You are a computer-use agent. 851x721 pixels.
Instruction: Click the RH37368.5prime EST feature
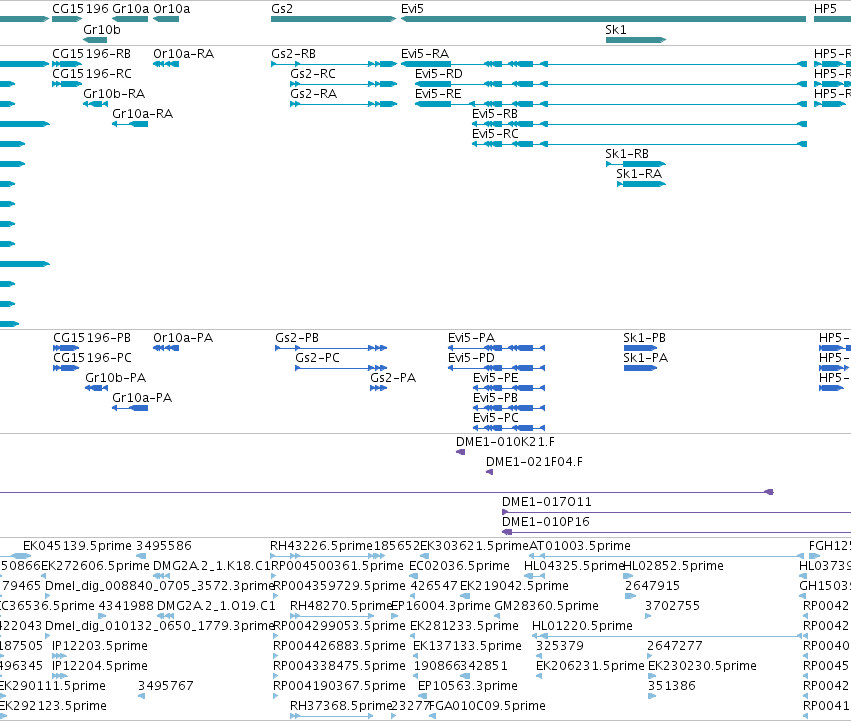[x=332, y=716]
